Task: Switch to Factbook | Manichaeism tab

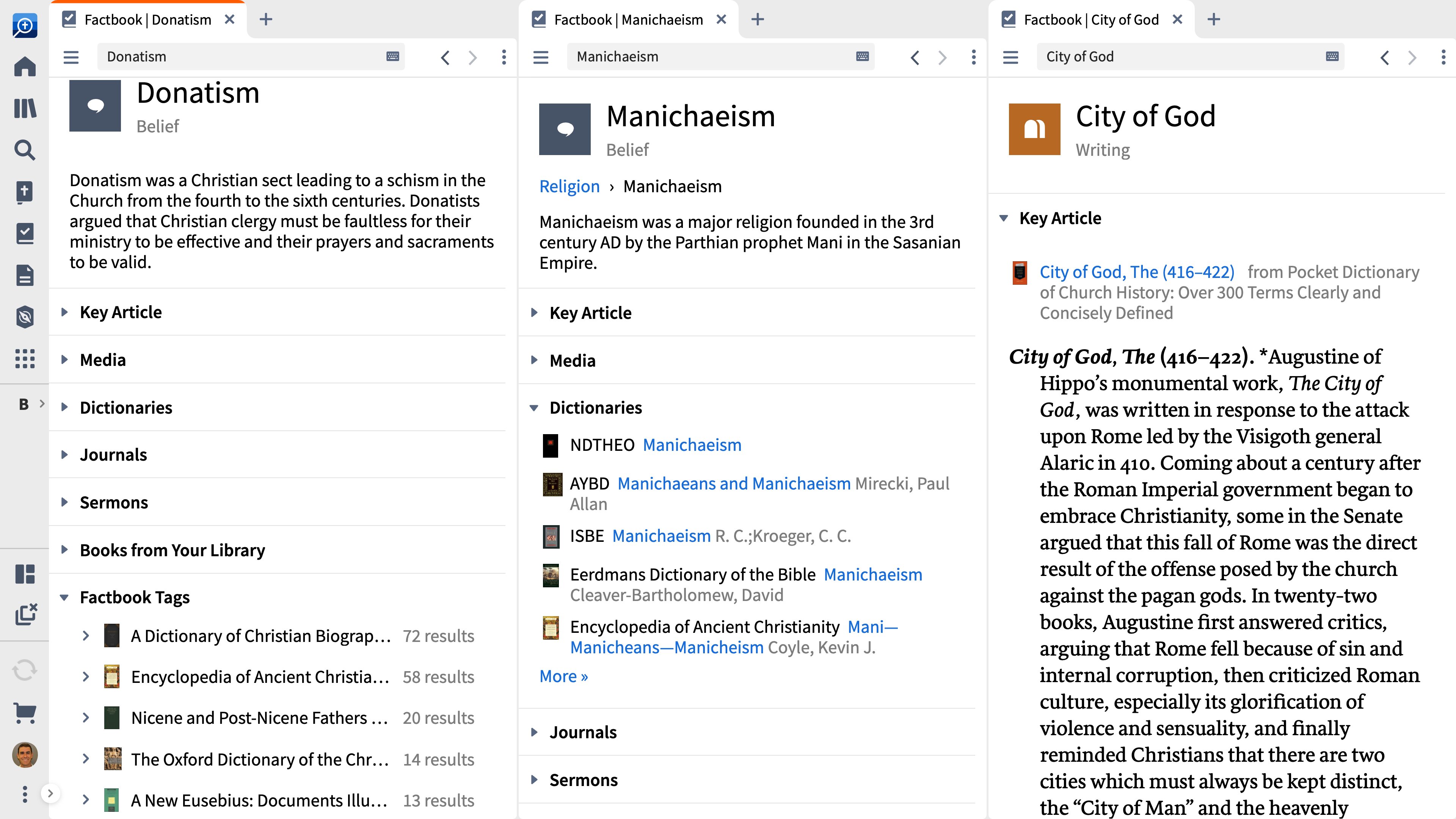Action: [x=628, y=20]
